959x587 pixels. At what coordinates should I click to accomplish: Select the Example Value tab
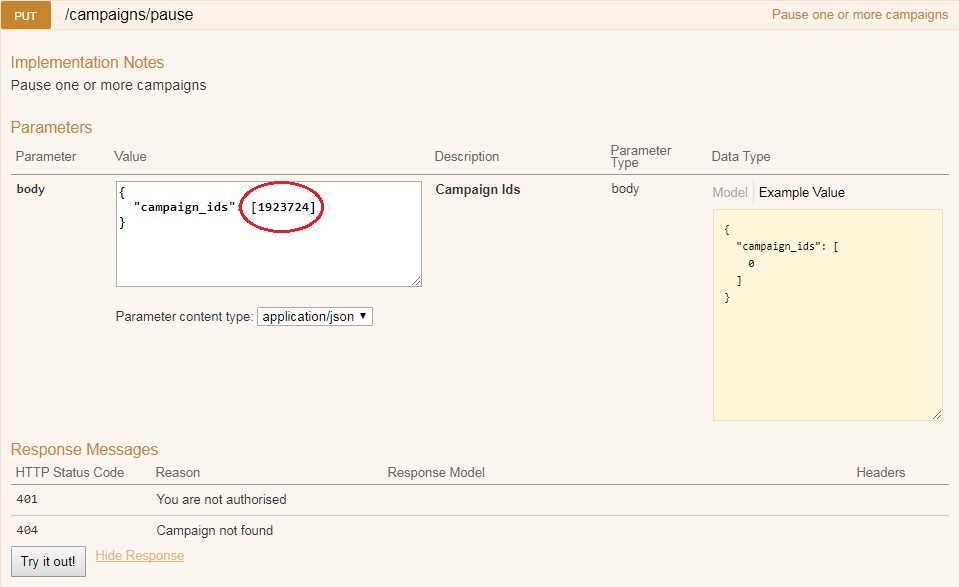pos(801,192)
